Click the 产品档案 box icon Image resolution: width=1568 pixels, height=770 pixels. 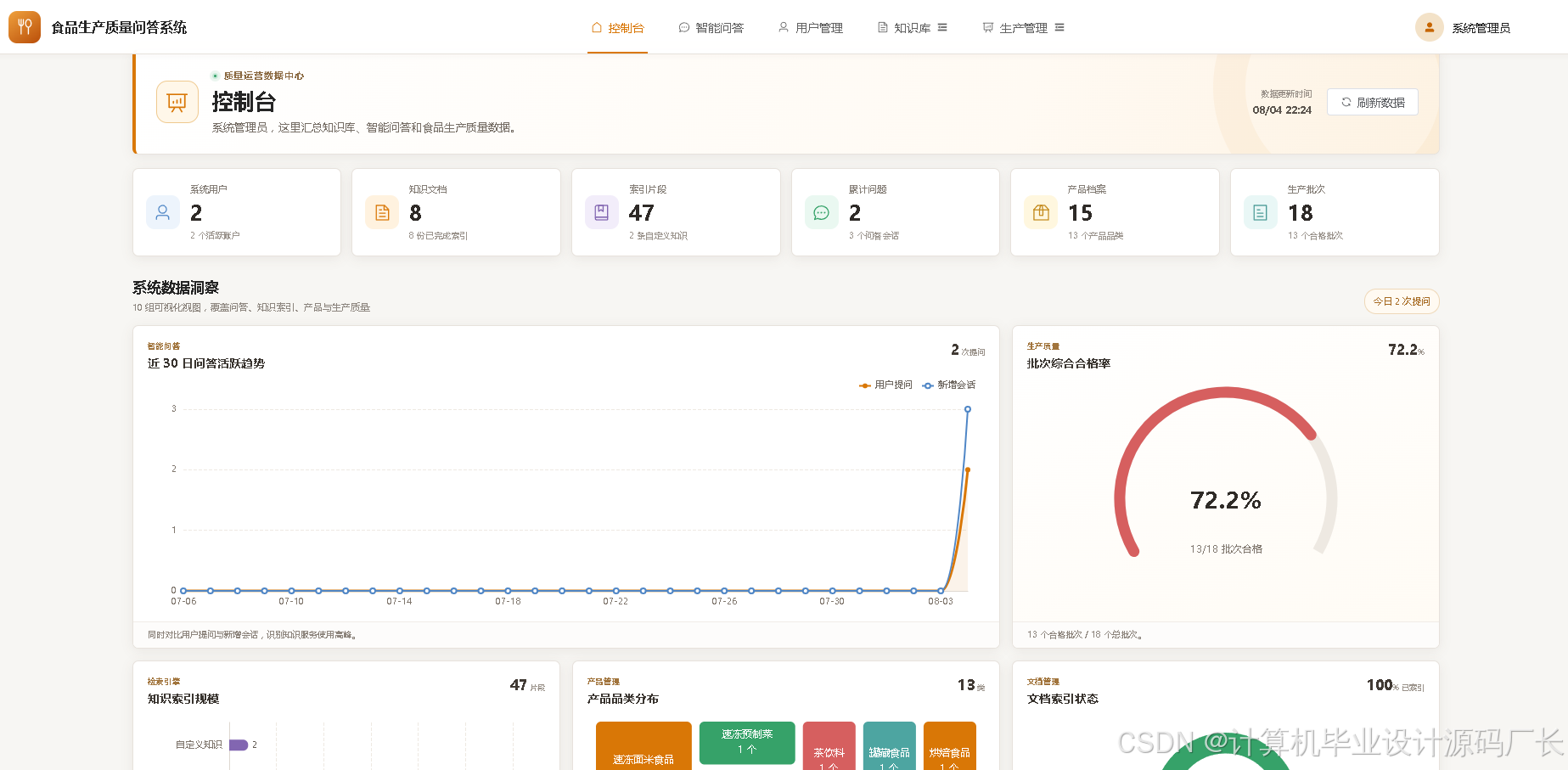pos(1041,212)
